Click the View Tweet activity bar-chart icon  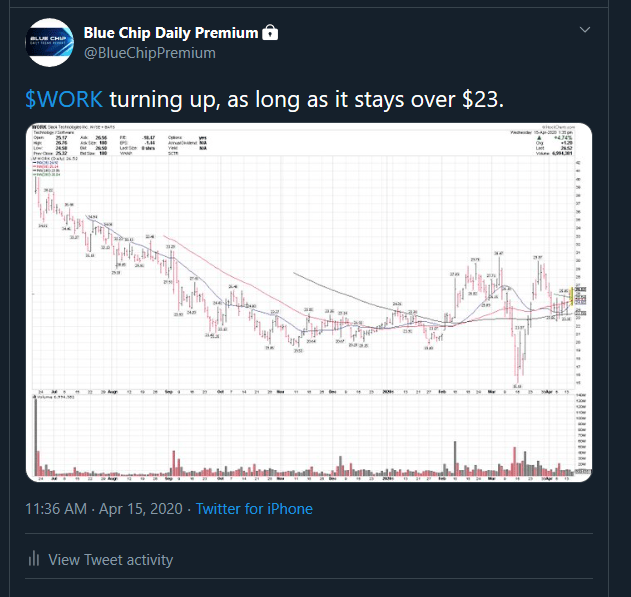point(34,559)
